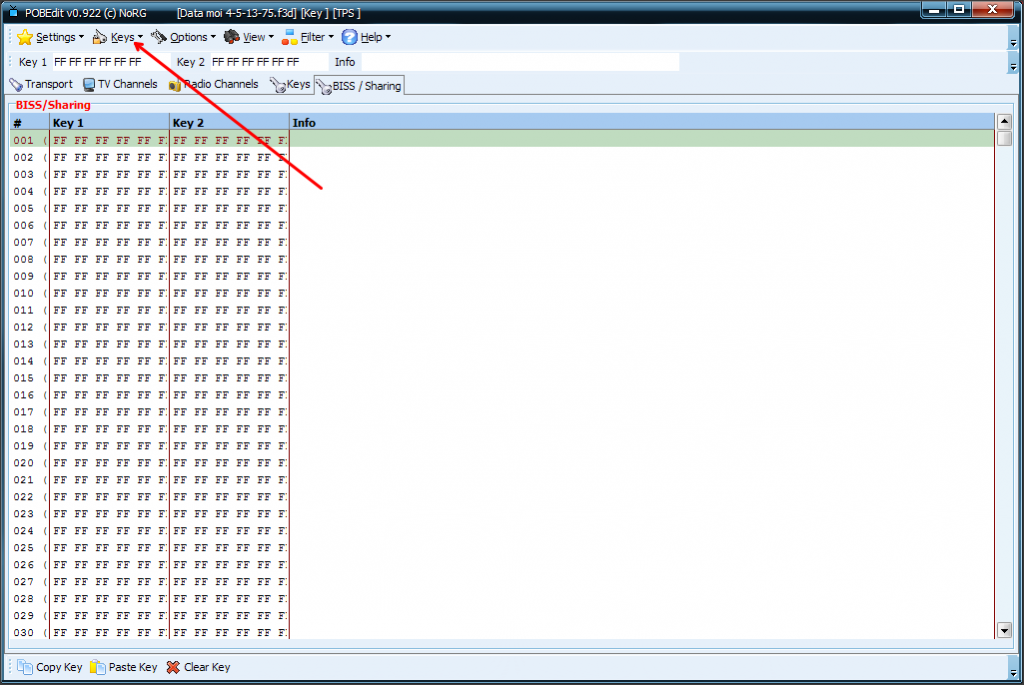This screenshot has width=1024, height=685.
Task: Click the Radio Channels tab icon
Action: (174, 85)
